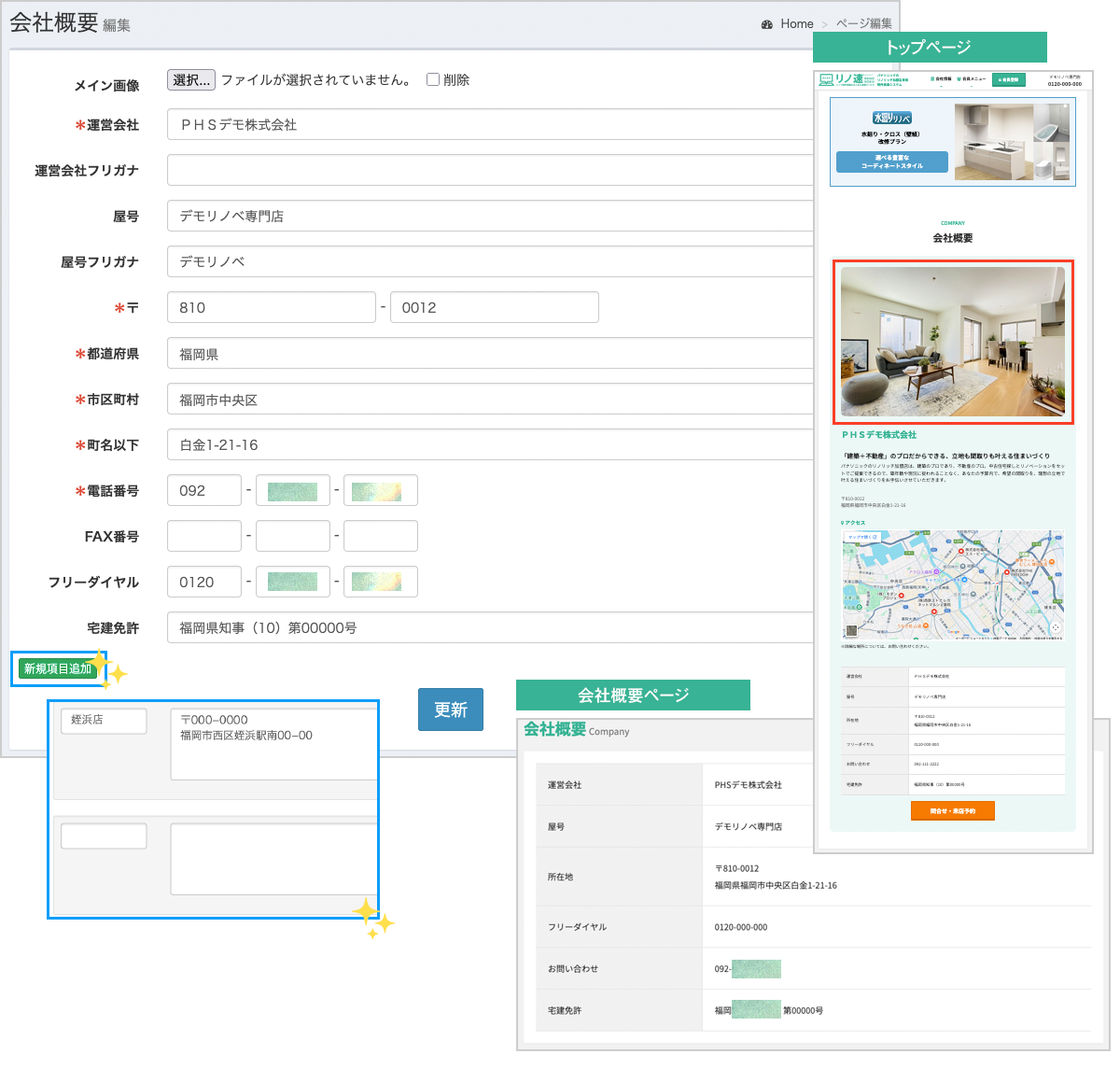The width and height of the screenshot is (1120, 1068).
Task: Click the 電話番号 field showing 092
Action: 204,491
